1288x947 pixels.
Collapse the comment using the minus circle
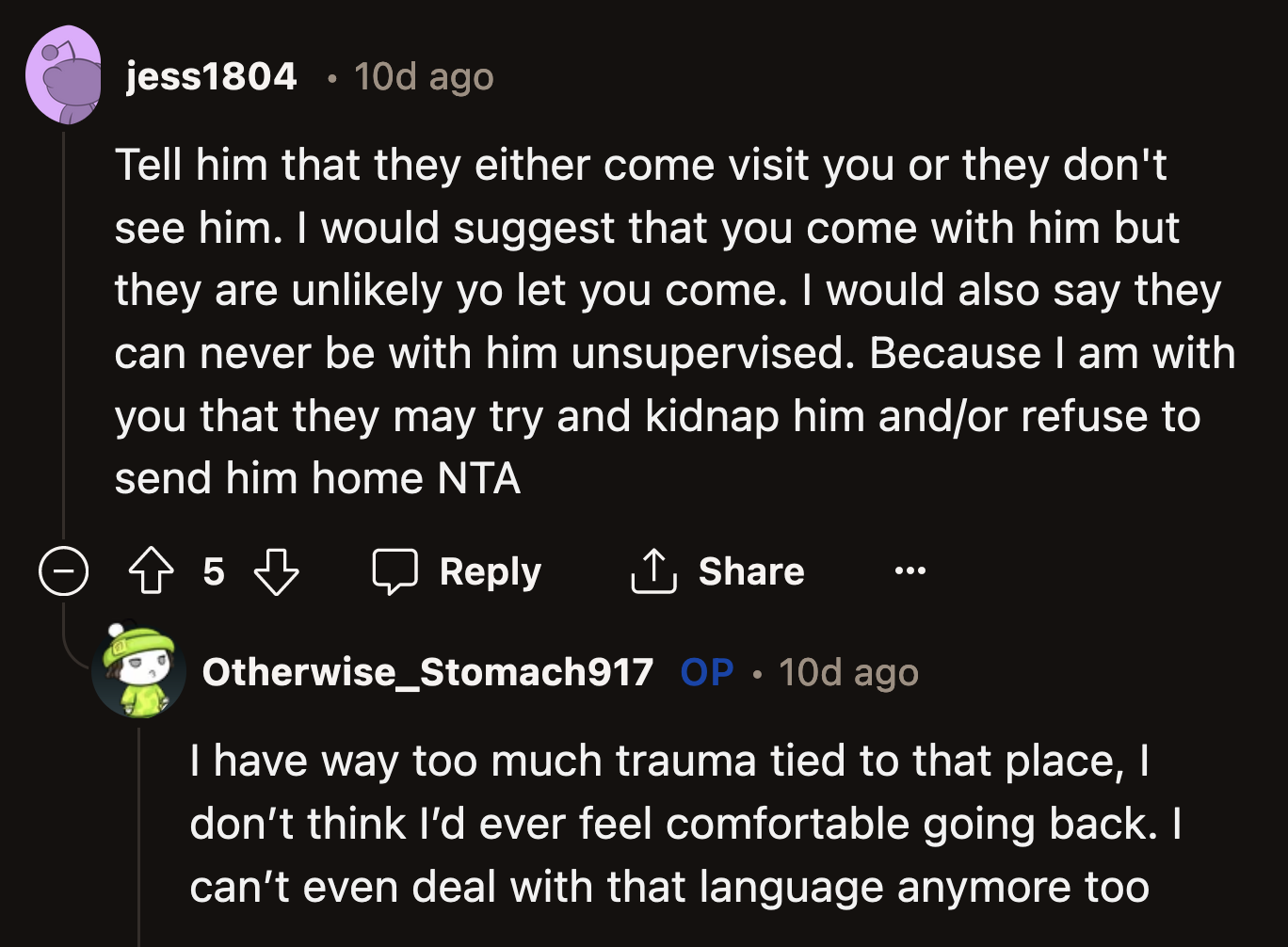62,570
